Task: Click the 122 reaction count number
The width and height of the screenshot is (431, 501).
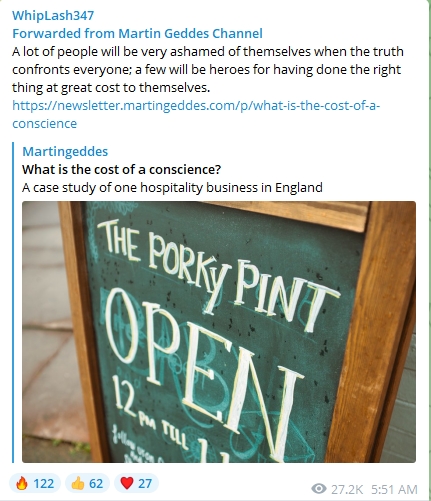Action: pyautogui.click(x=44, y=483)
